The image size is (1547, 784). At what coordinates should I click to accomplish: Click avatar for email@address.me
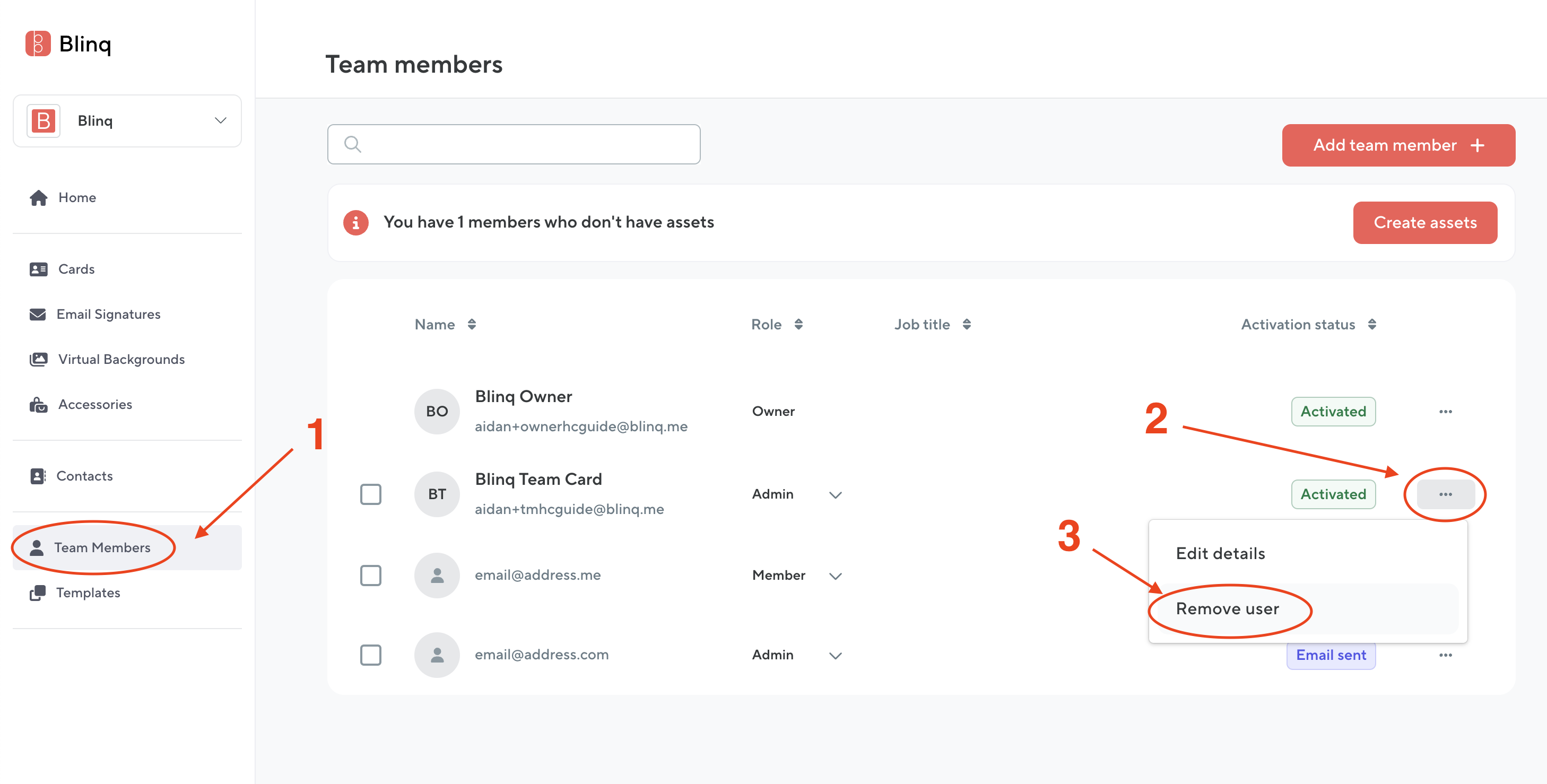tap(437, 576)
